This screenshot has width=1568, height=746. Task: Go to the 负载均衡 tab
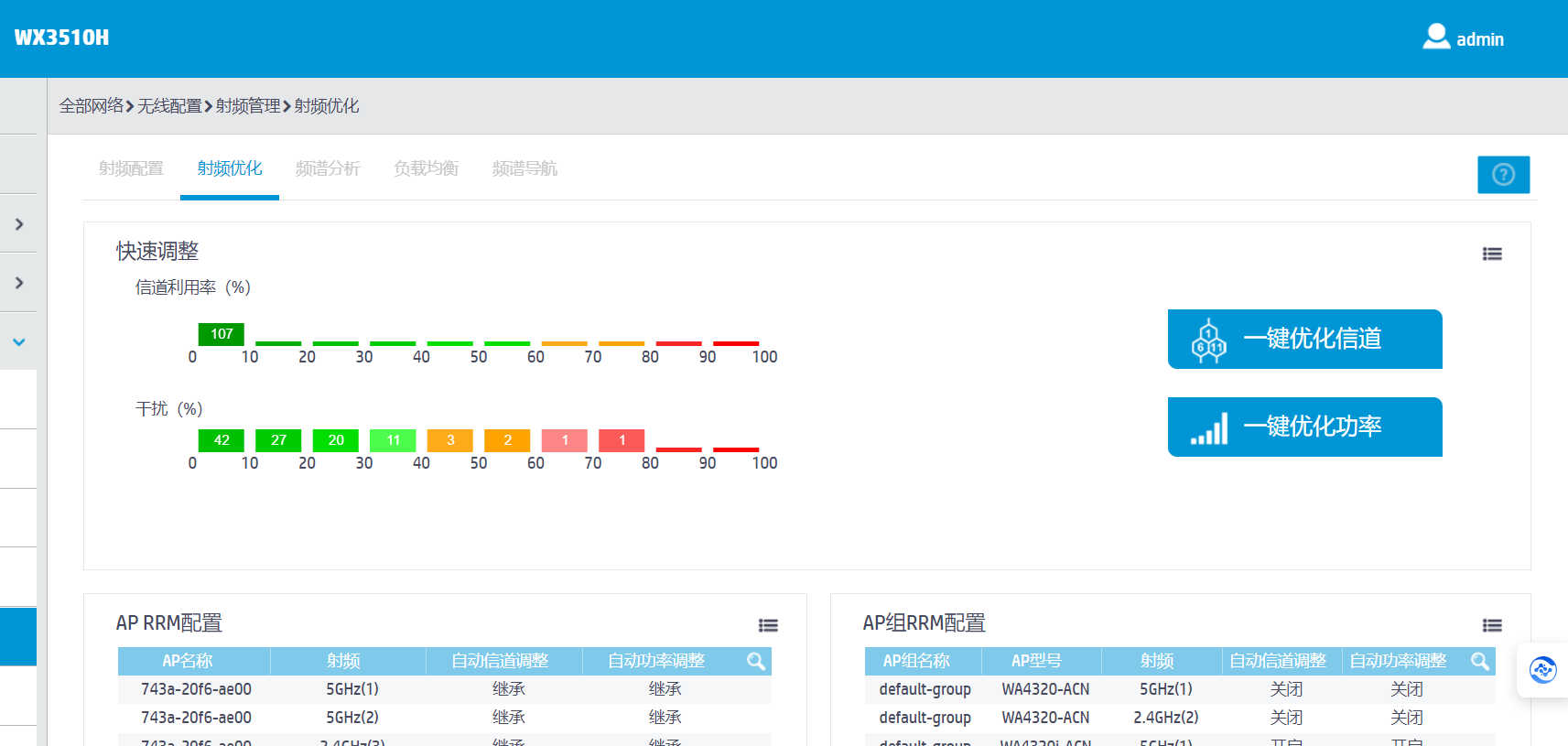coord(426,168)
